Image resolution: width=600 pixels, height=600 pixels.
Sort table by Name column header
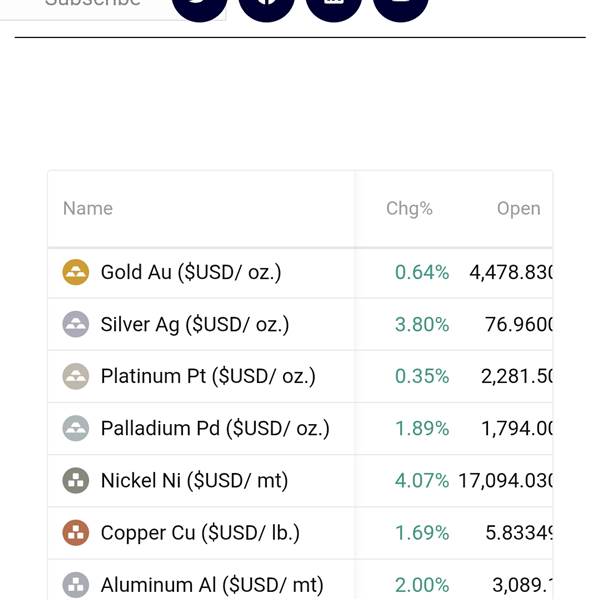coord(88,209)
